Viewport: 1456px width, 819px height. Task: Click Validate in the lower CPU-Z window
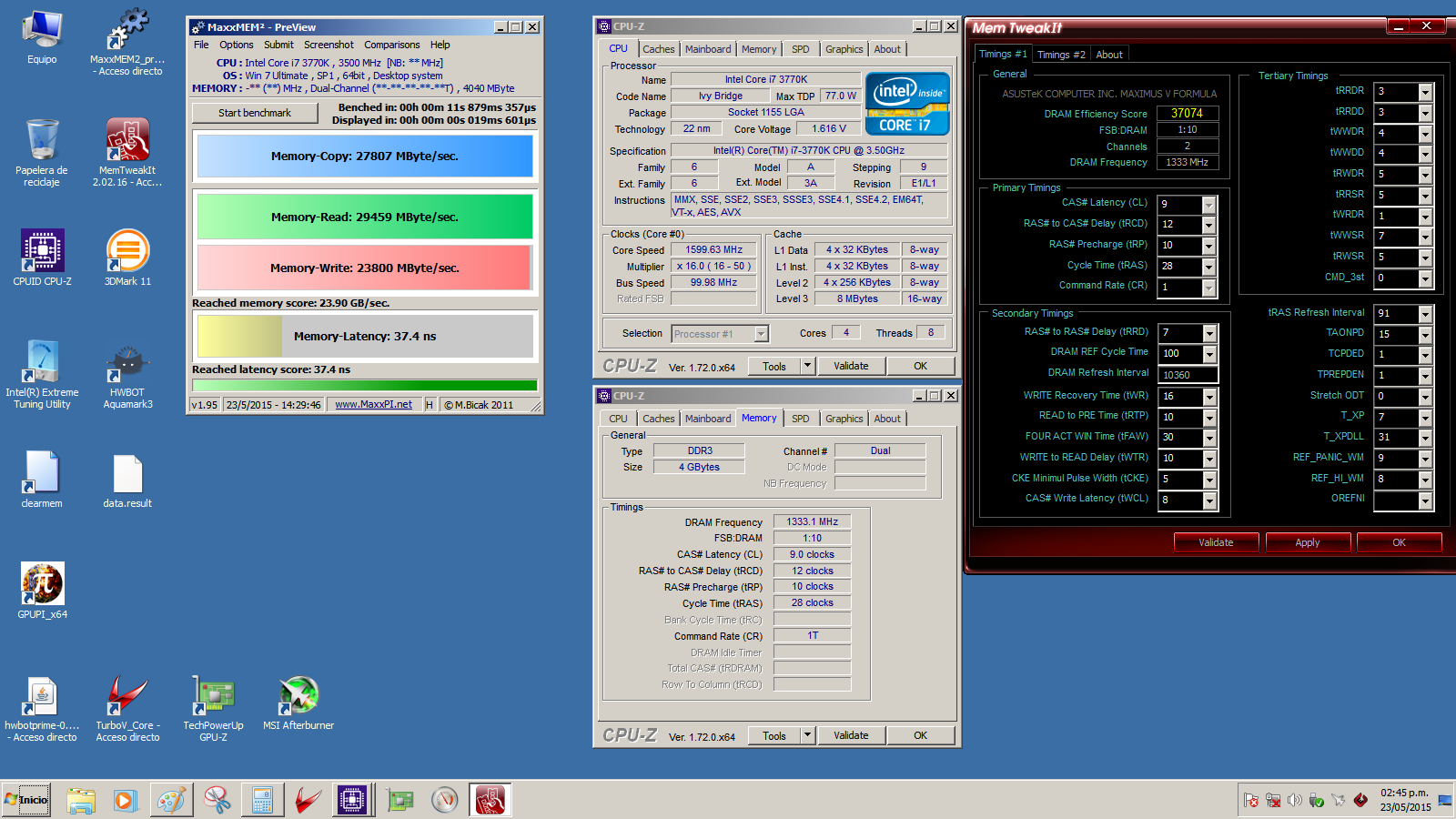coord(851,735)
